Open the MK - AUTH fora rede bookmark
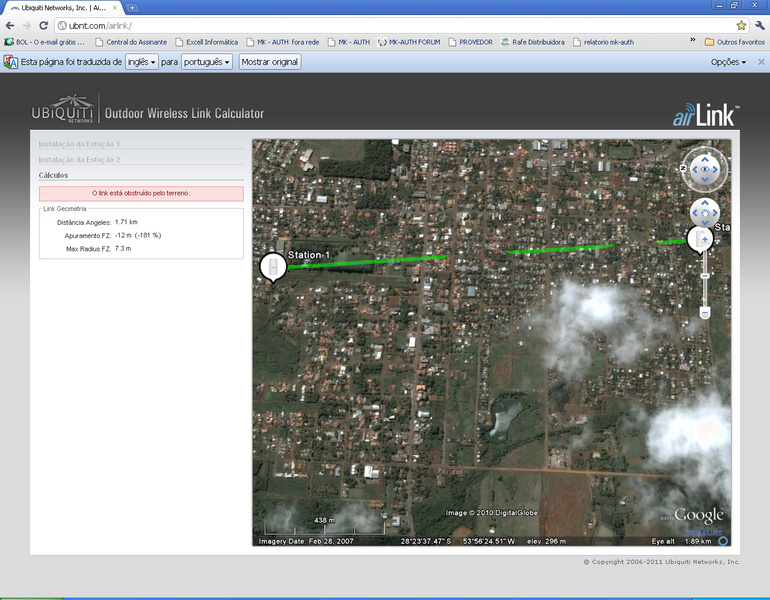This screenshot has height=600, width=770. coord(283,42)
